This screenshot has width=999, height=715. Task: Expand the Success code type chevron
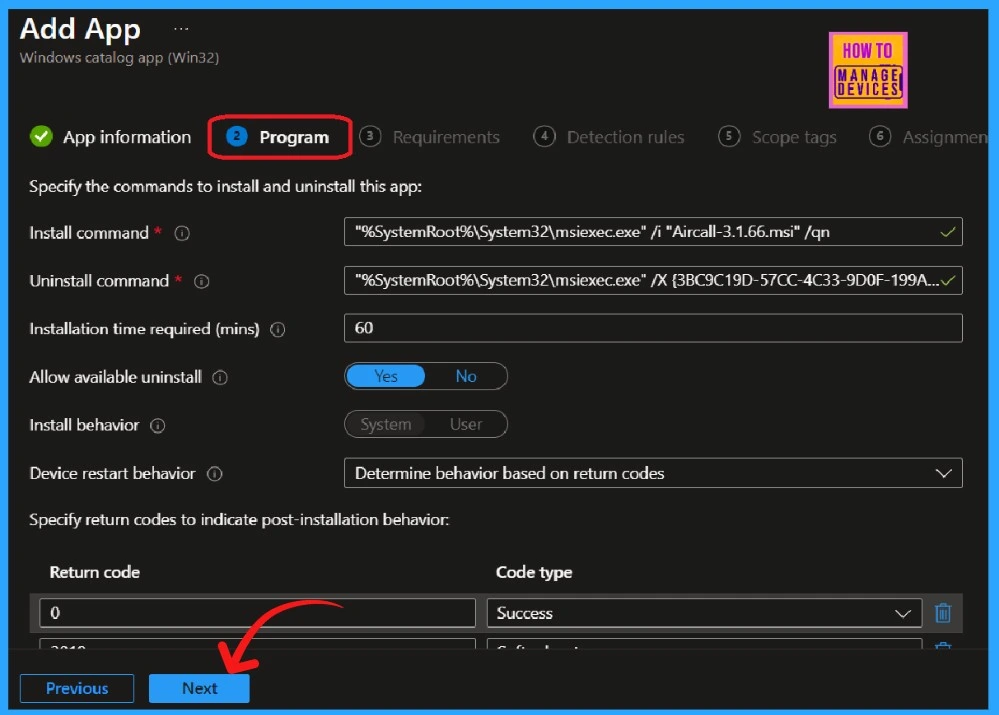coord(903,613)
